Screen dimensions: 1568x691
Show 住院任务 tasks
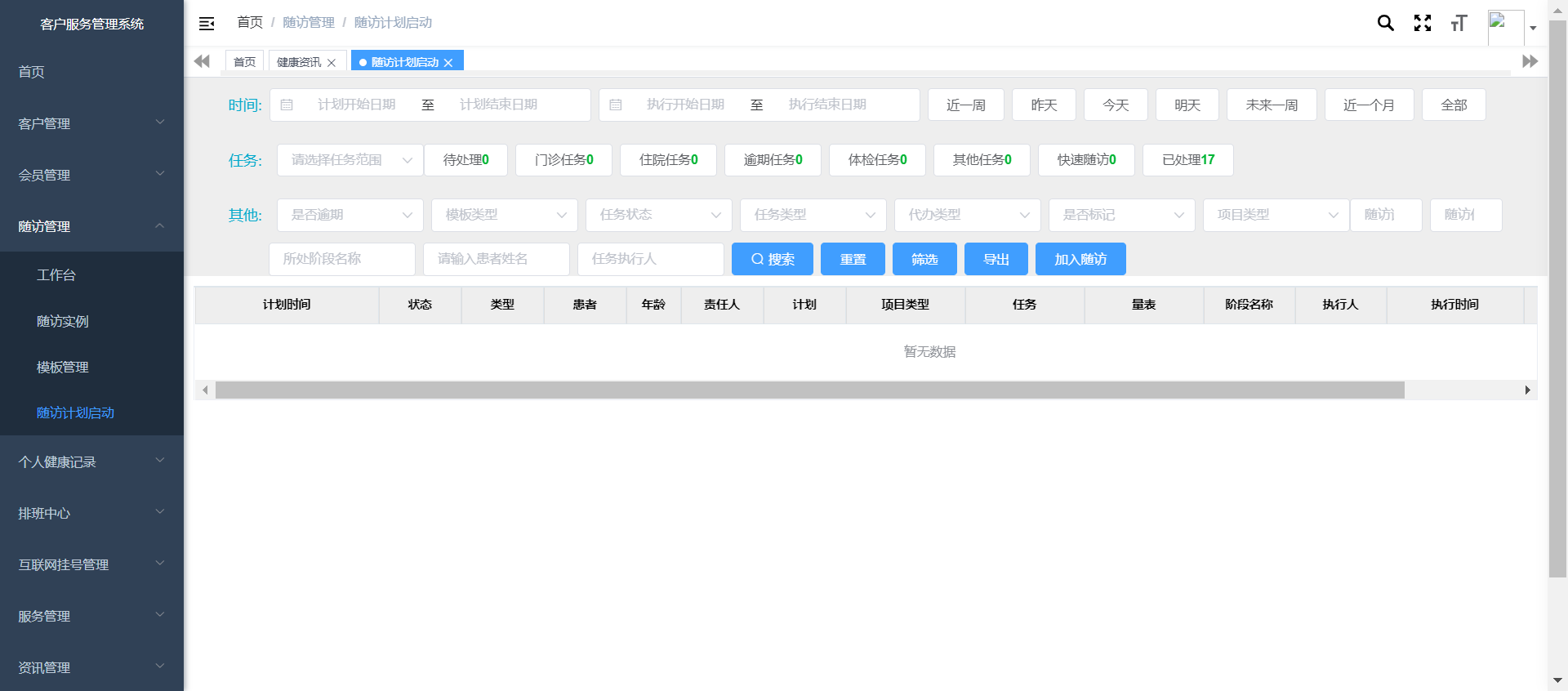(668, 160)
